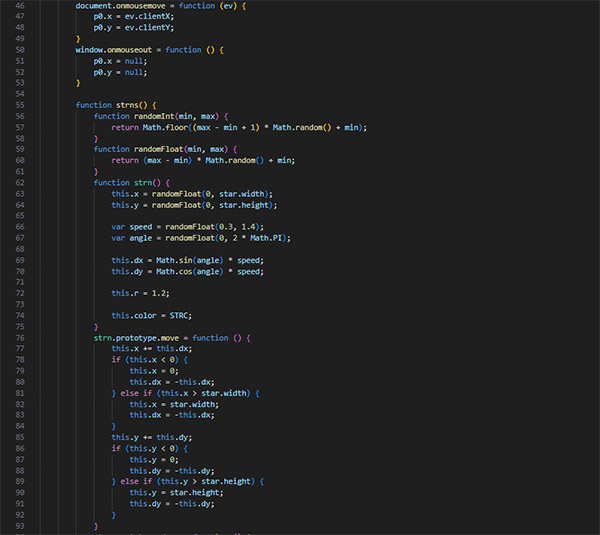Image resolution: width=600 pixels, height=535 pixels.
Task: Click 'strn.prototype.move' text
Action: (136, 338)
